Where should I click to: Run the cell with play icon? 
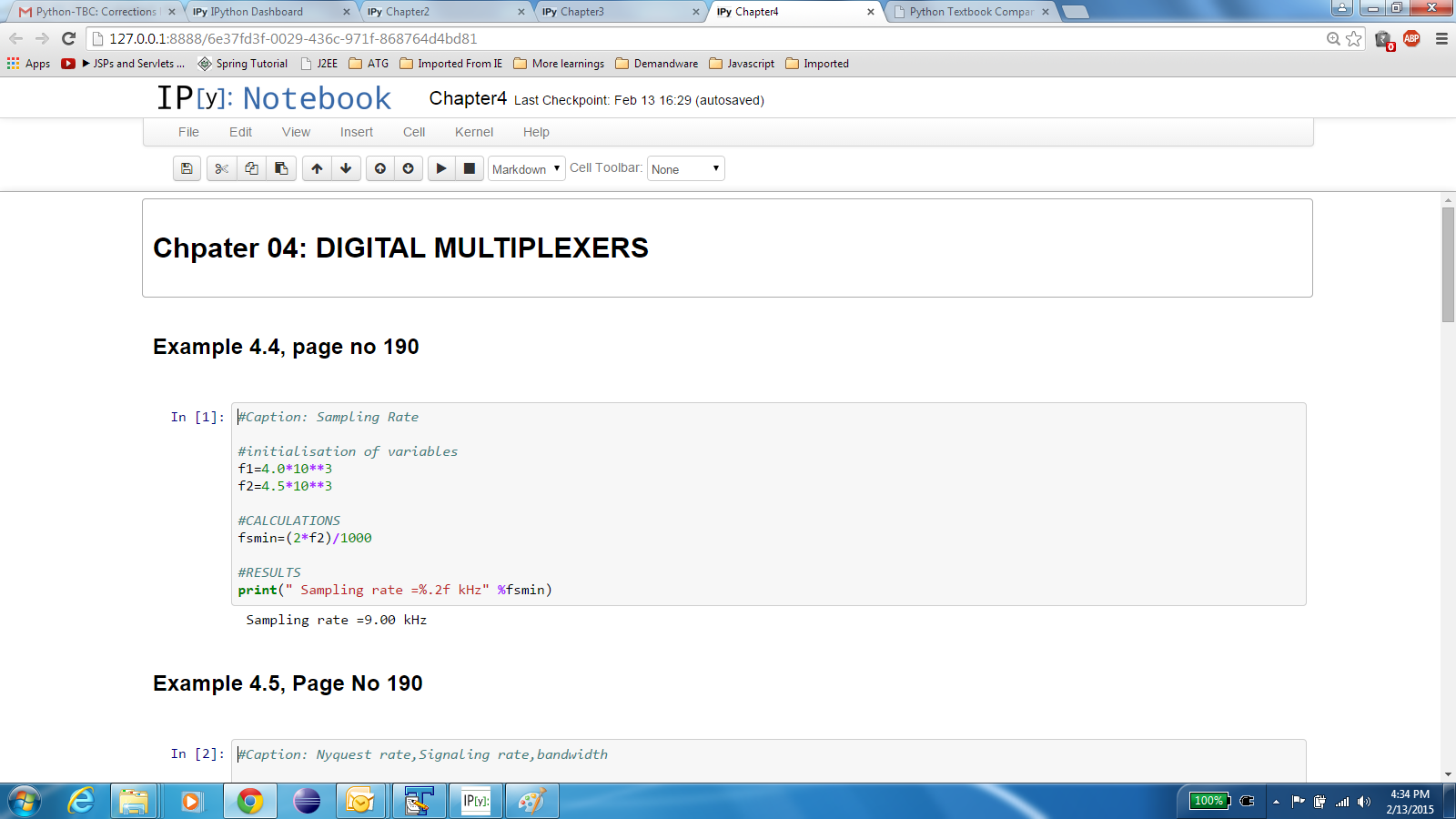pos(441,168)
